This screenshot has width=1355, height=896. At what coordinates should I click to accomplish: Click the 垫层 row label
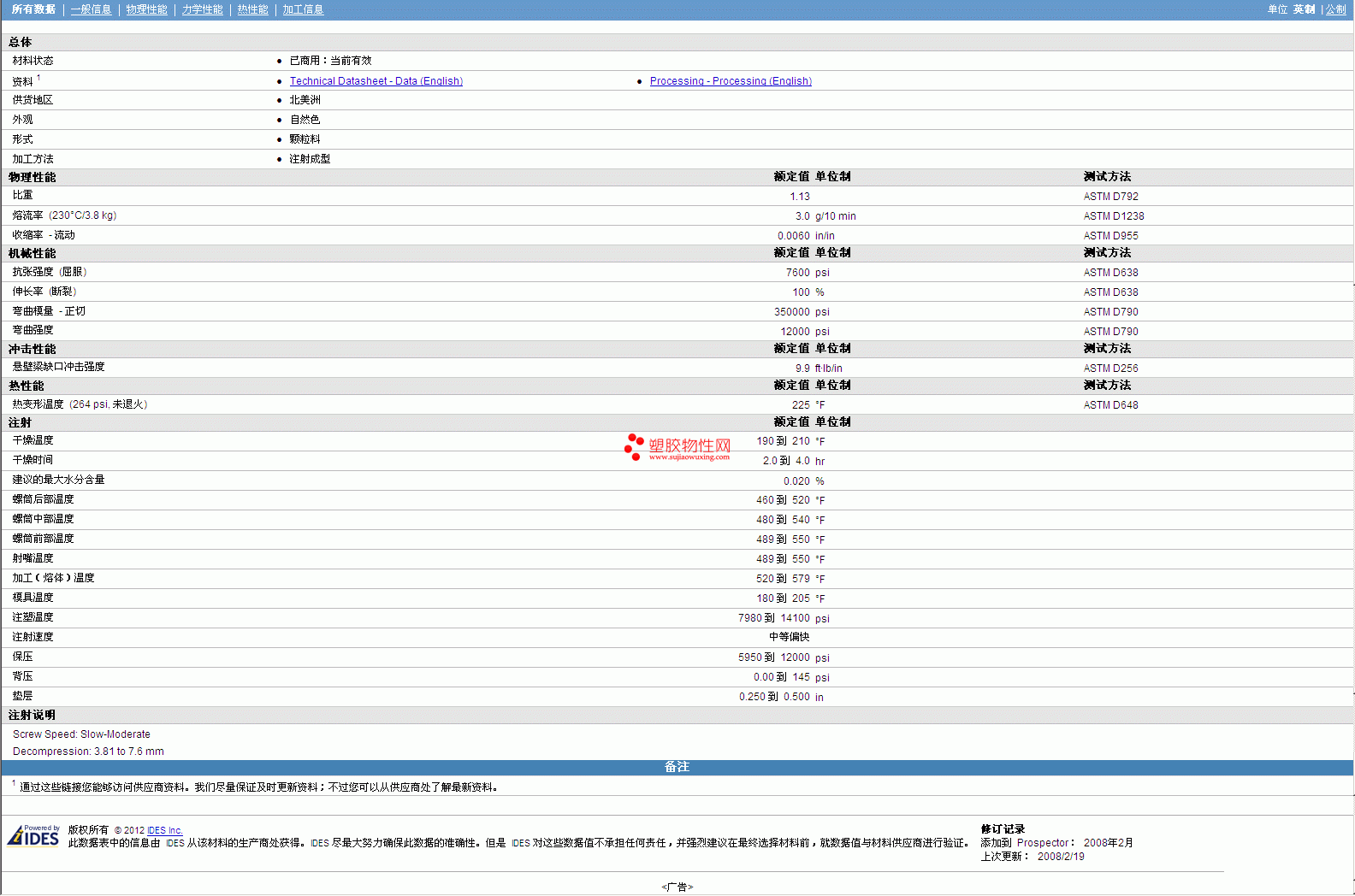[22, 696]
